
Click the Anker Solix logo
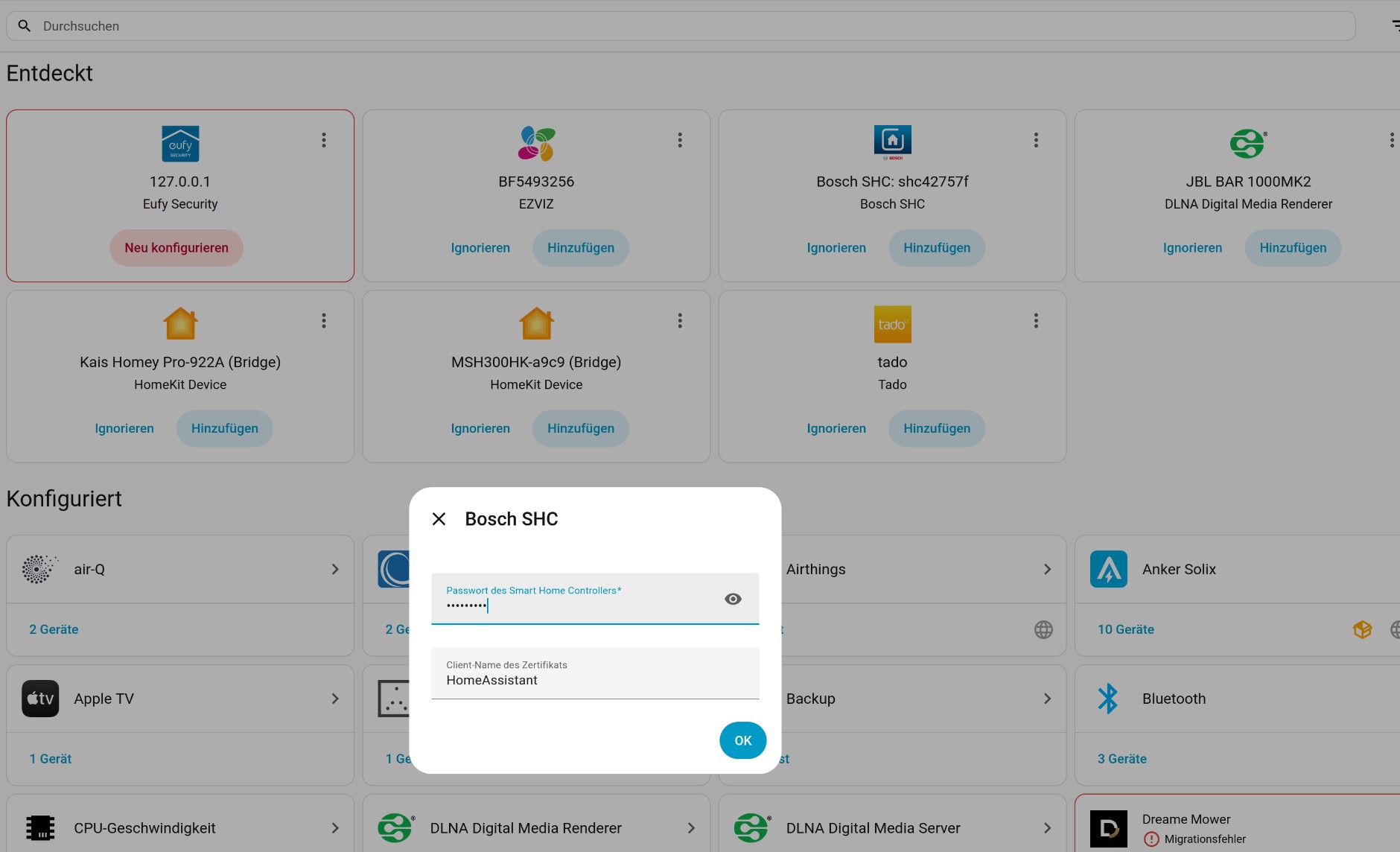1108,569
